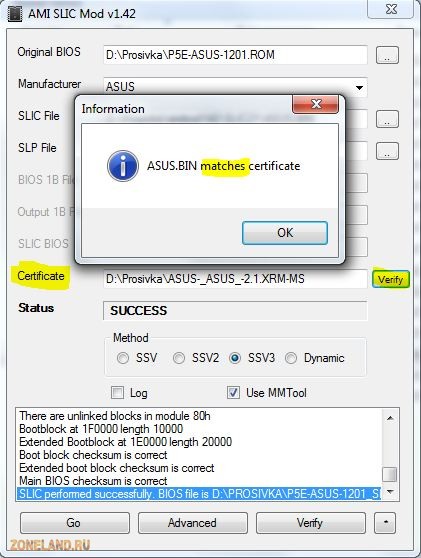This screenshot has width=421, height=558.
Task: Click the highlighted Verify button next to Certificate
Action: pyautogui.click(x=390, y=279)
